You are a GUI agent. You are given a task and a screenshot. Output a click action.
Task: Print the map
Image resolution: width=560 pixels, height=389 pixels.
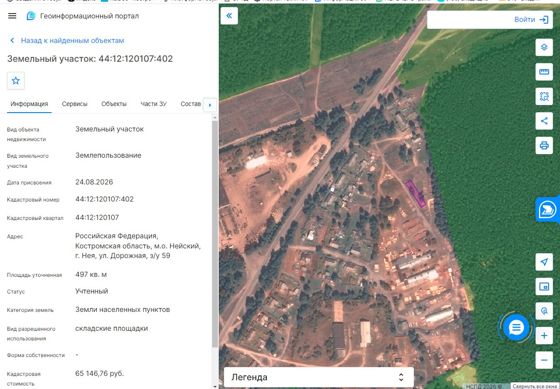click(x=544, y=145)
